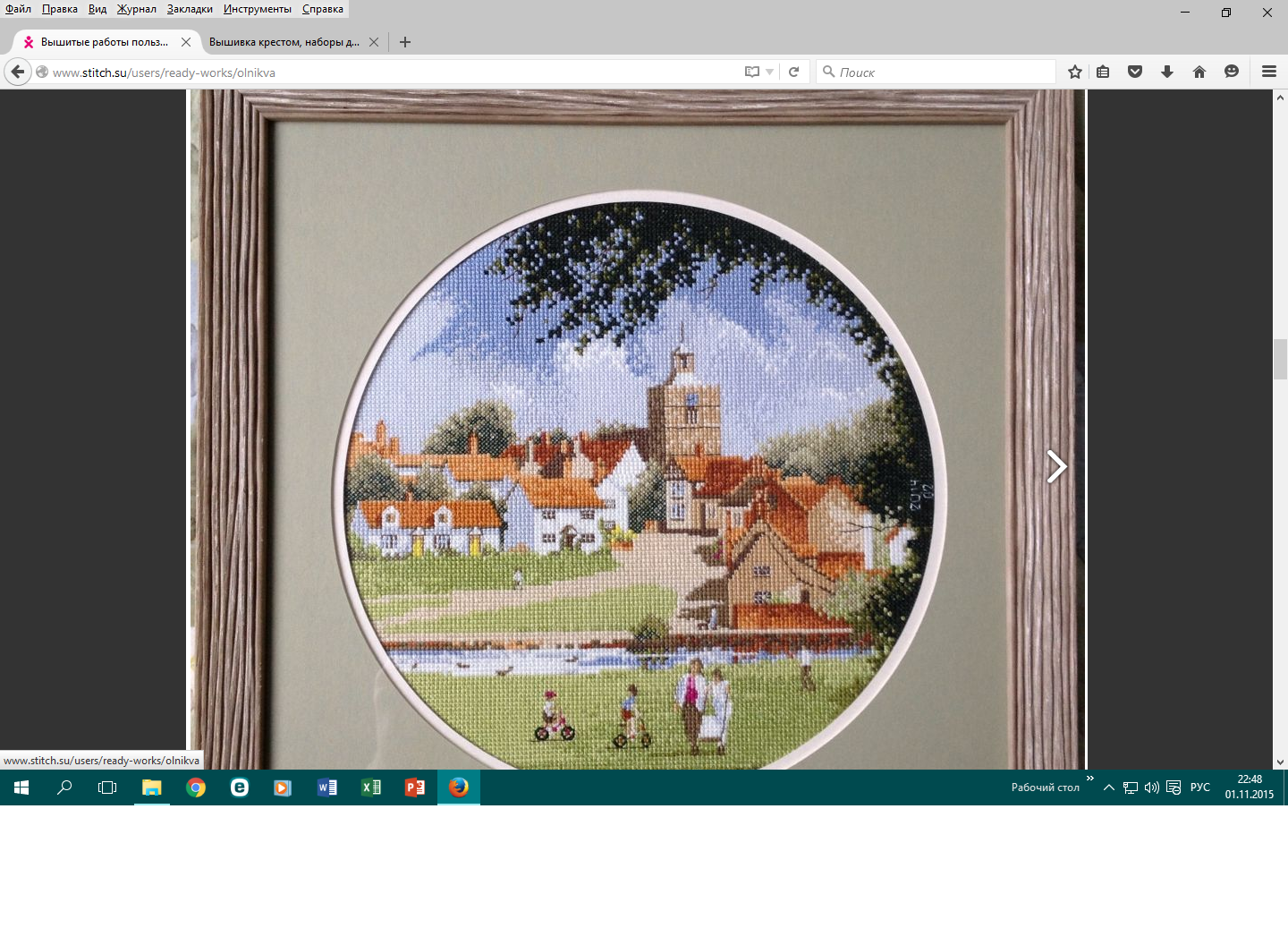Toggle Reader View in the address bar
1288x945 pixels.
point(752,72)
